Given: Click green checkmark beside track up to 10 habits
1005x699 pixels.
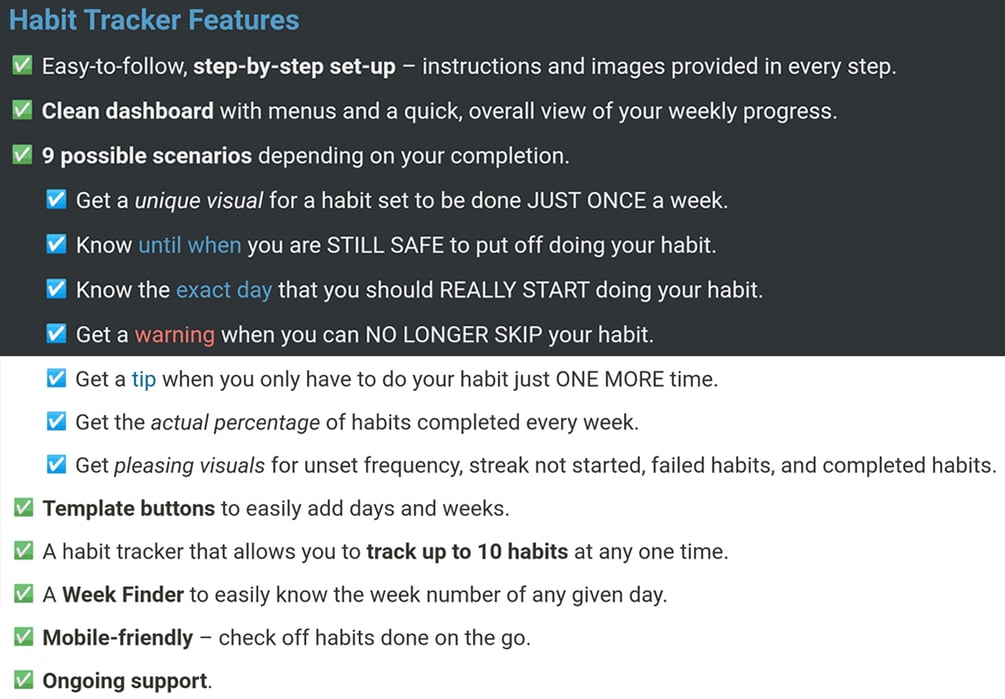Looking at the screenshot, I should 22,551.
